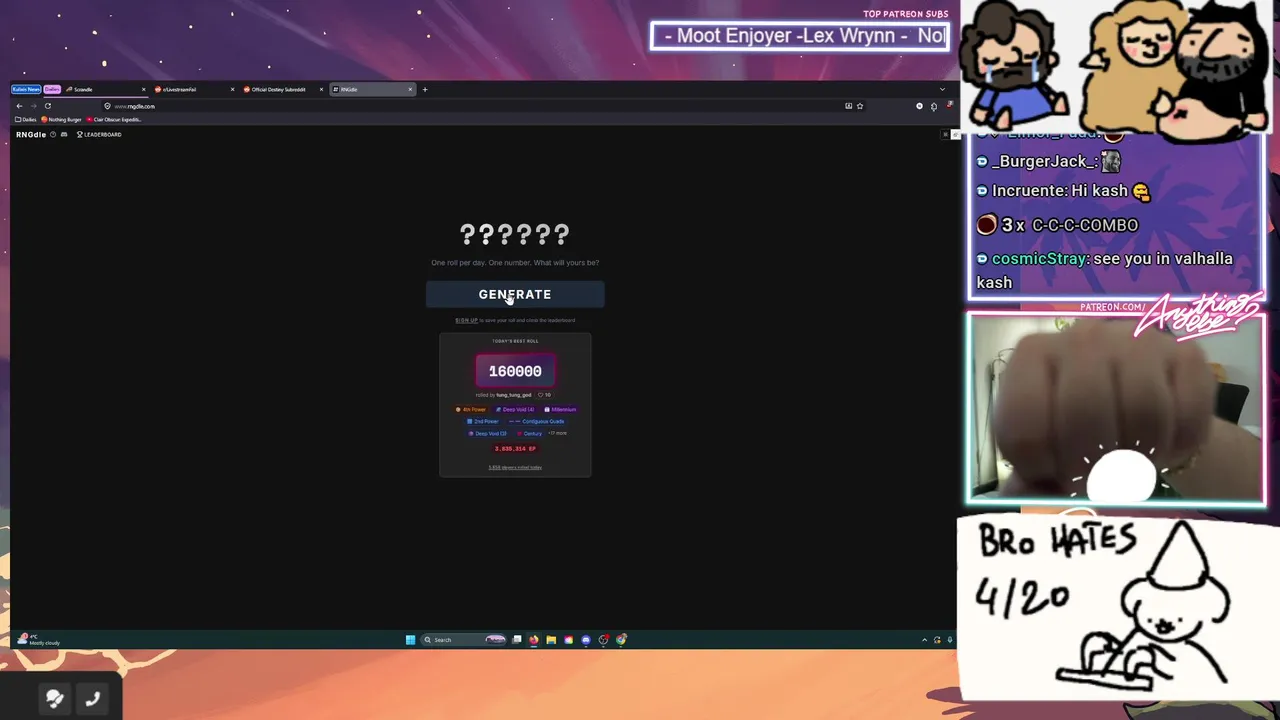Viewport: 1280px width, 720px height.
Task: Open the Kulinis News tab group
Action: coord(26,89)
